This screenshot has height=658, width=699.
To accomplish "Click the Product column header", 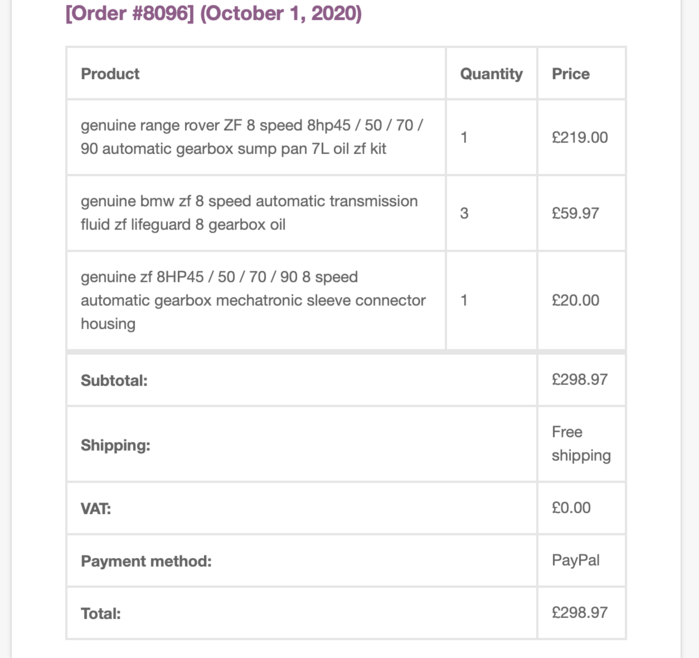I will tap(110, 74).
